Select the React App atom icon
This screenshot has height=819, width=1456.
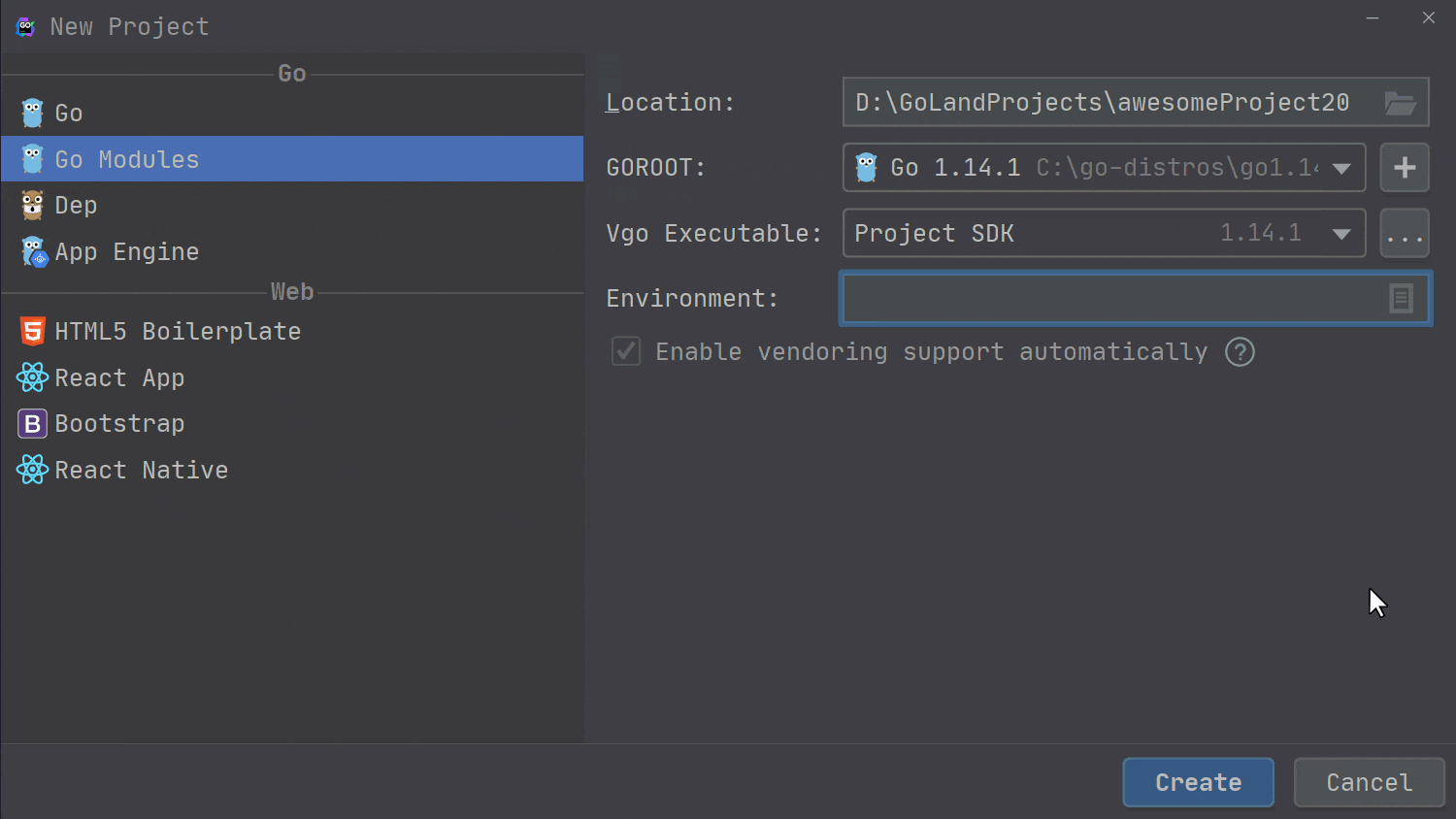(x=32, y=377)
